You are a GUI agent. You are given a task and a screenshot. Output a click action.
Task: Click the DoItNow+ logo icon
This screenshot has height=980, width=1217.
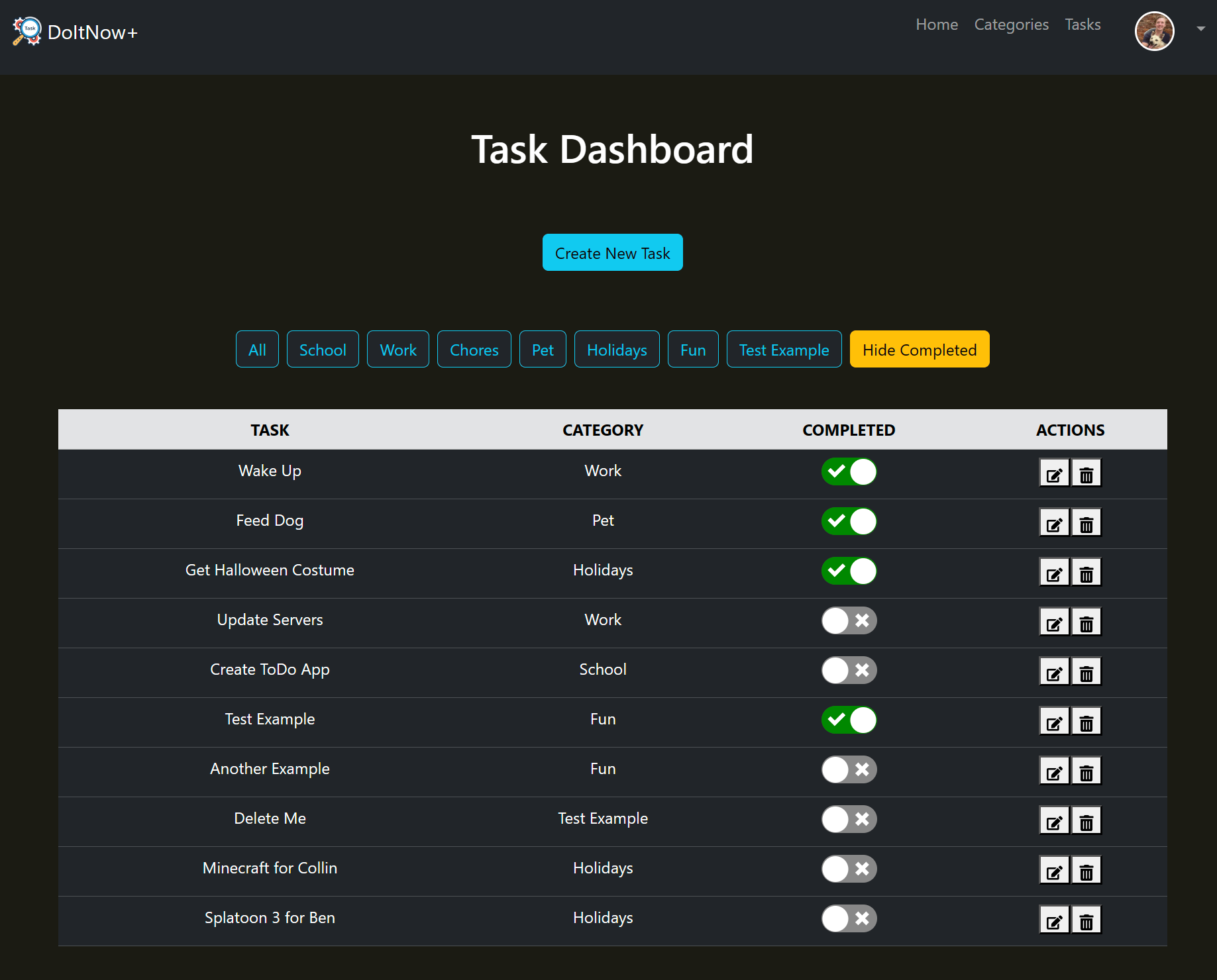pyautogui.click(x=26, y=31)
